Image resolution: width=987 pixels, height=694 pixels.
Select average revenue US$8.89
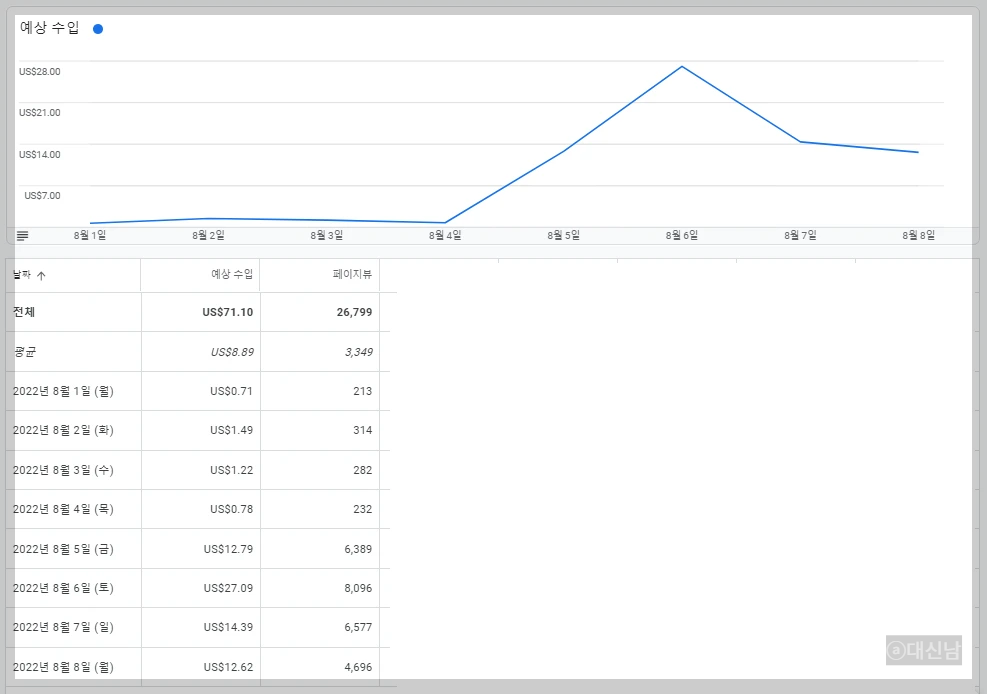coord(232,352)
